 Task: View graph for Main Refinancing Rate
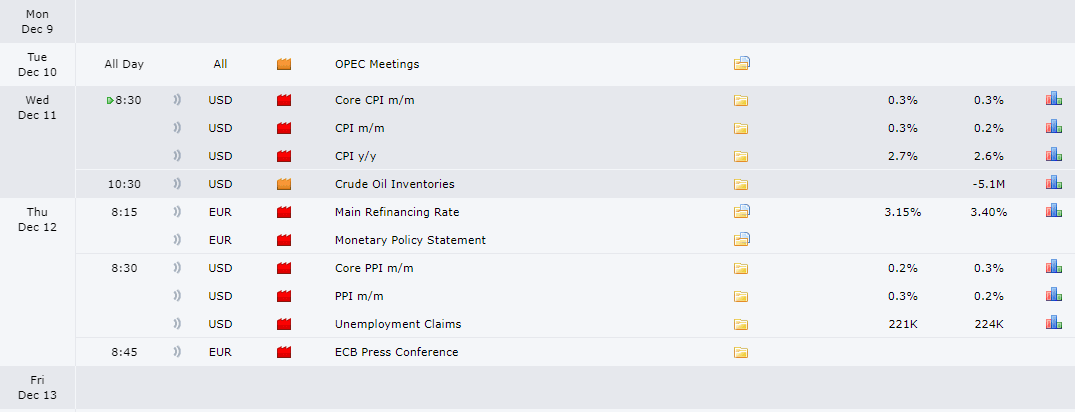[1054, 211]
